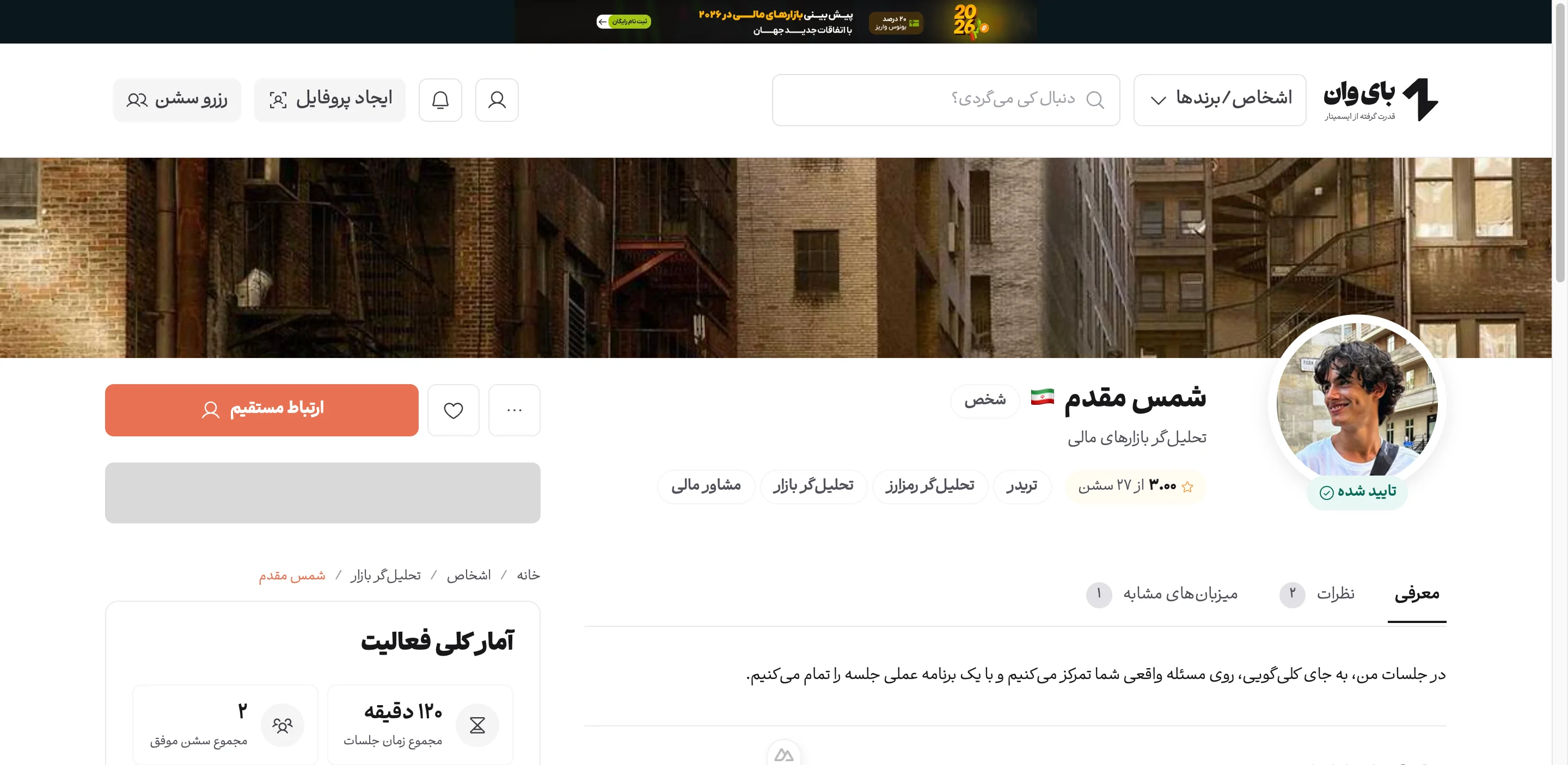This screenshot has width=1568, height=765.
Task: Switch to the معرفی tab
Action: [1417, 594]
